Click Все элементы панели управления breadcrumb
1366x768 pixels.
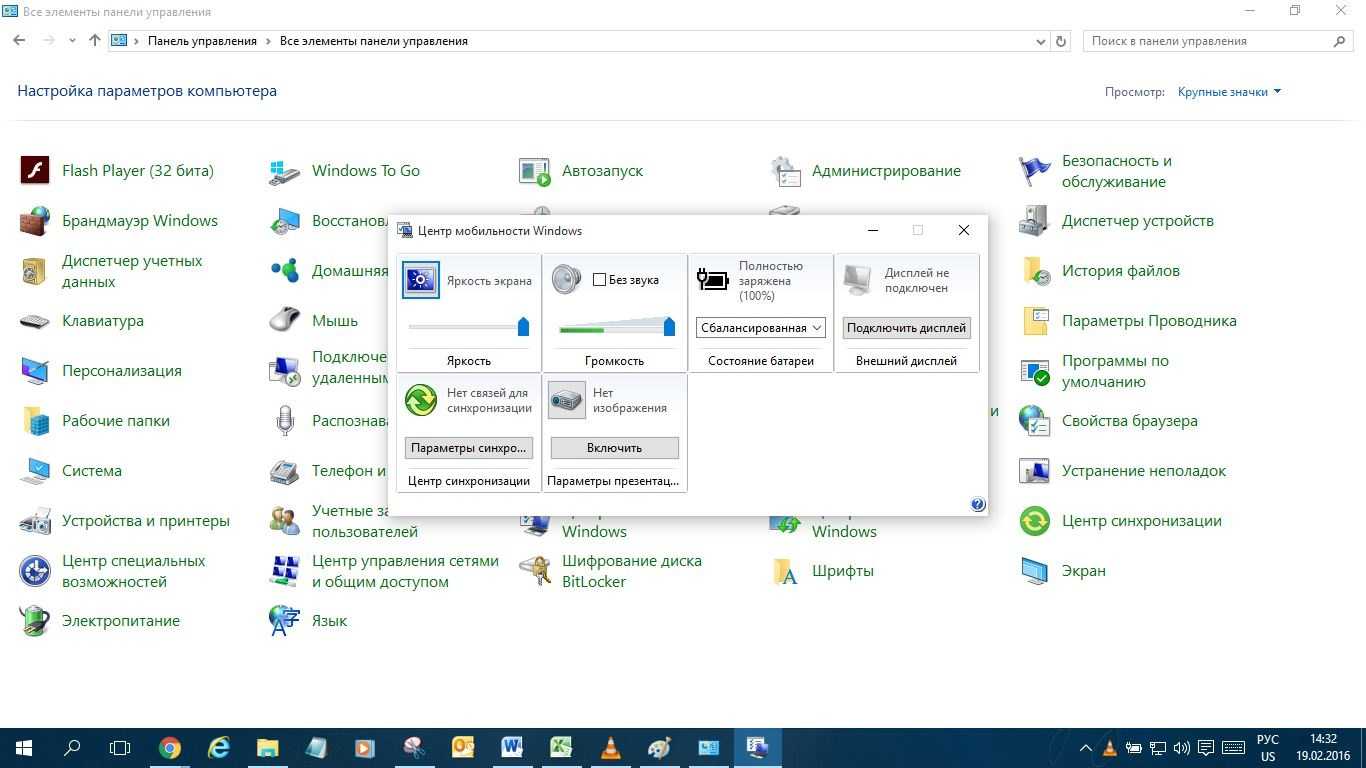click(x=374, y=41)
